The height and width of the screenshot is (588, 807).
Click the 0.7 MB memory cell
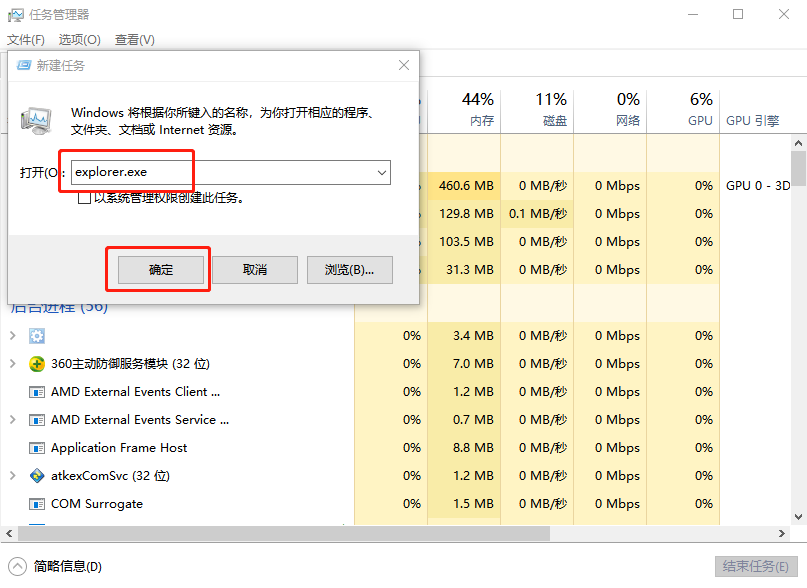point(464,420)
